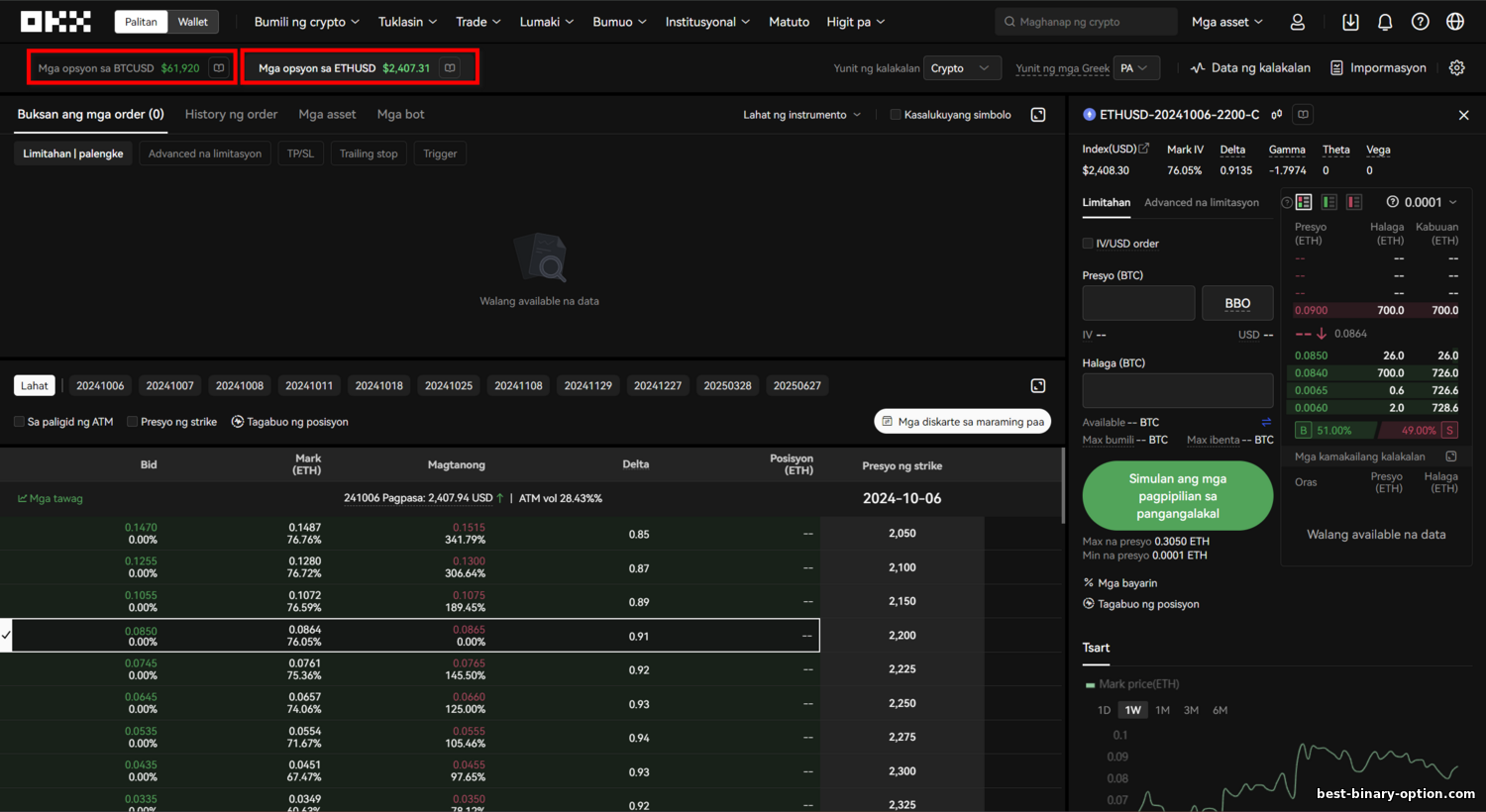1486x812 pixels.
Task: Open the help question mark icon
Action: click(1420, 22)
